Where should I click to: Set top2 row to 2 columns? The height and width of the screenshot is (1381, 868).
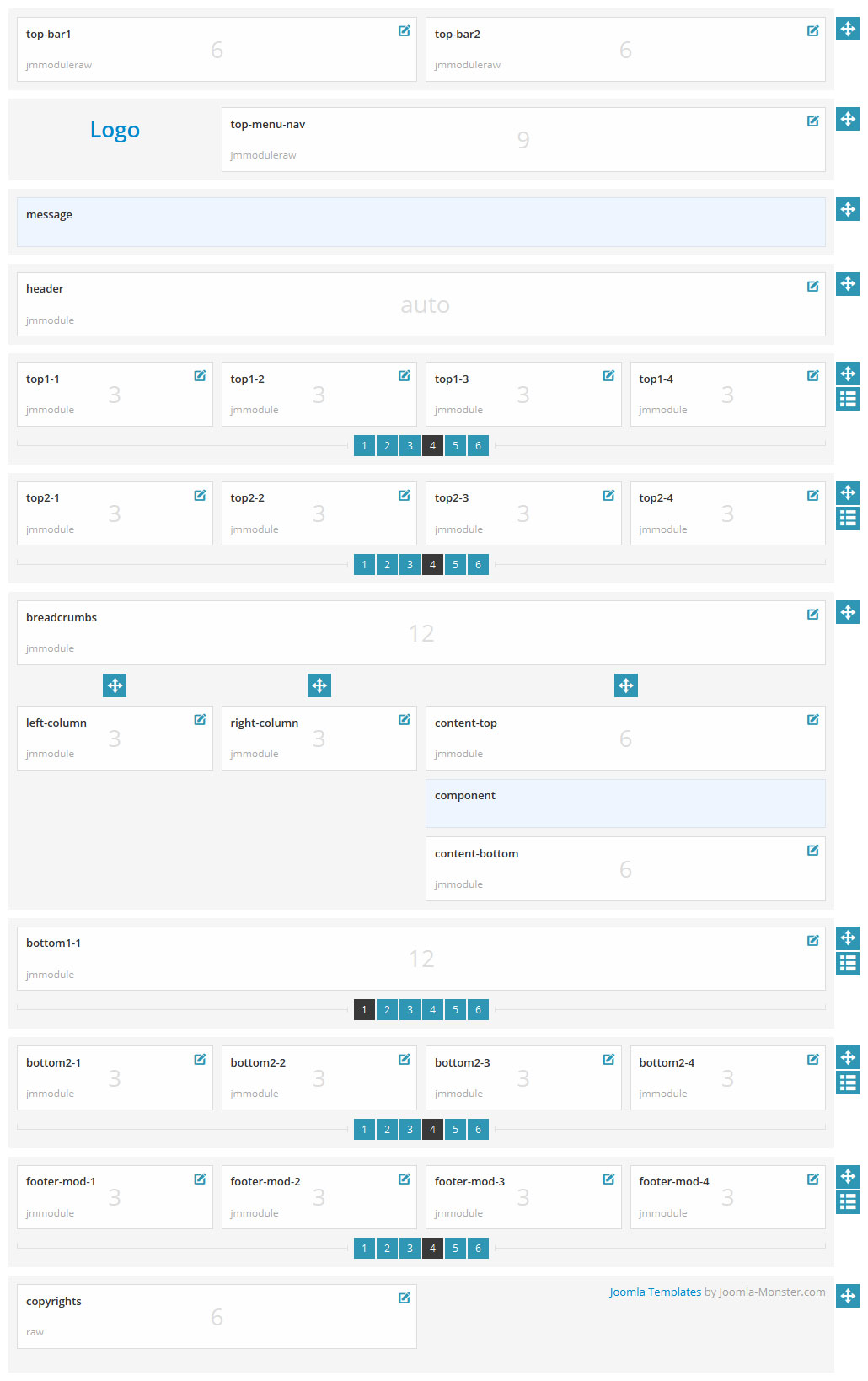(387, 565)
